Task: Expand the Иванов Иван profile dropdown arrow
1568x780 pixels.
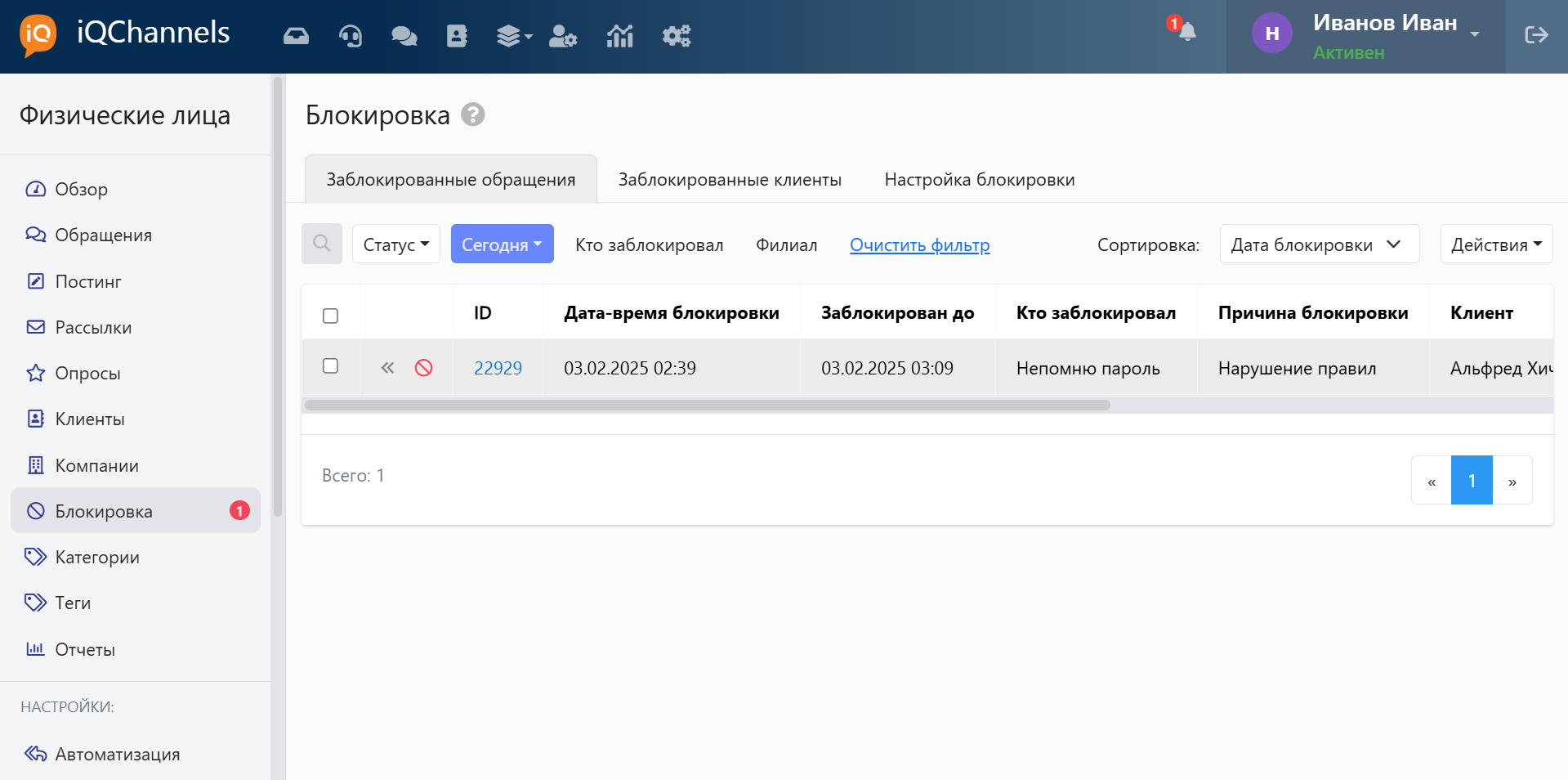Action: 1475,34
